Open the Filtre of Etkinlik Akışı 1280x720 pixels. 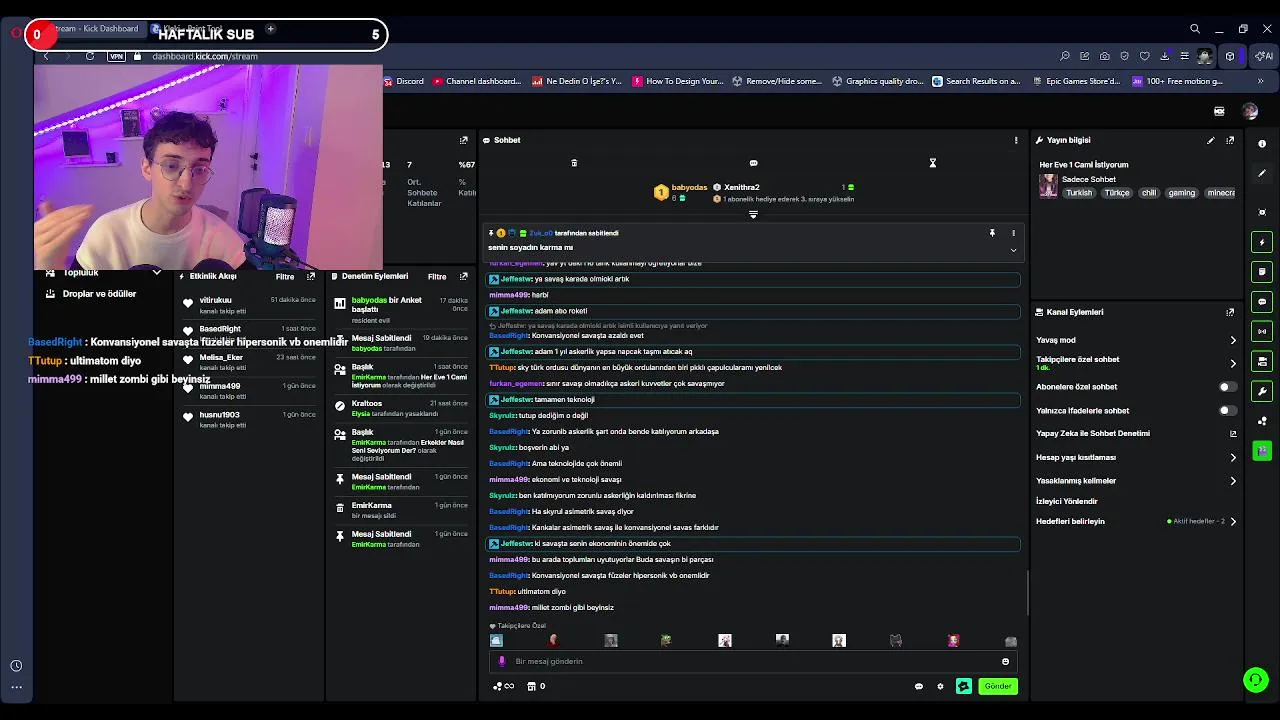click(285, 277)
